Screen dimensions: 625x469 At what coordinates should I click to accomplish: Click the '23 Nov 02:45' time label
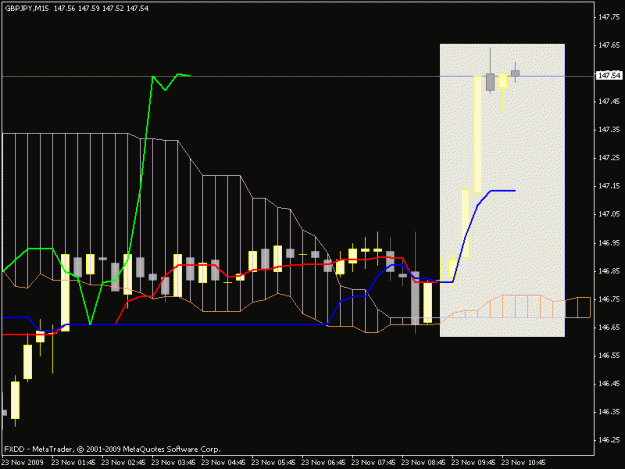click(124, 463)
